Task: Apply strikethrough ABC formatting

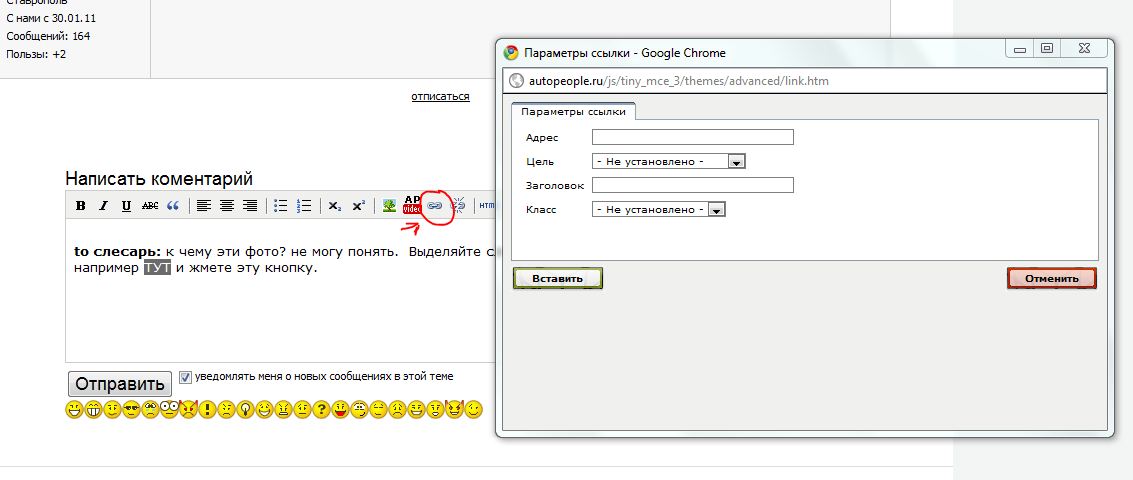Action: click(x=150, y=206)
